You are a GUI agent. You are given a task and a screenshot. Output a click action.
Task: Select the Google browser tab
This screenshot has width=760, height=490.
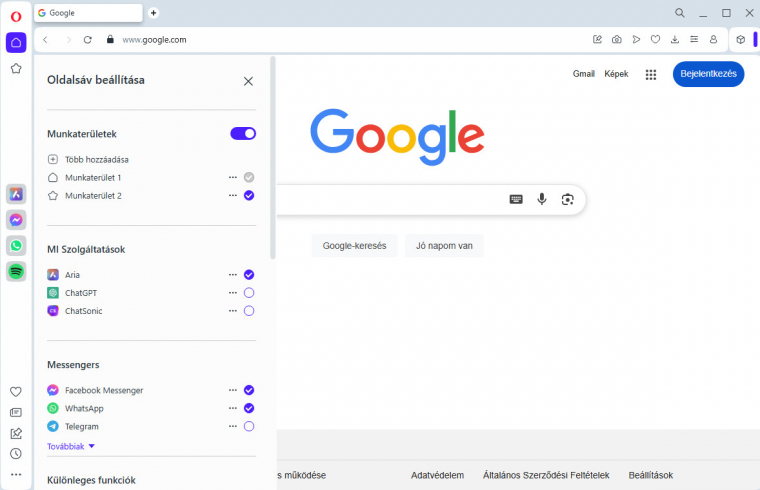[x=89, y=13]
